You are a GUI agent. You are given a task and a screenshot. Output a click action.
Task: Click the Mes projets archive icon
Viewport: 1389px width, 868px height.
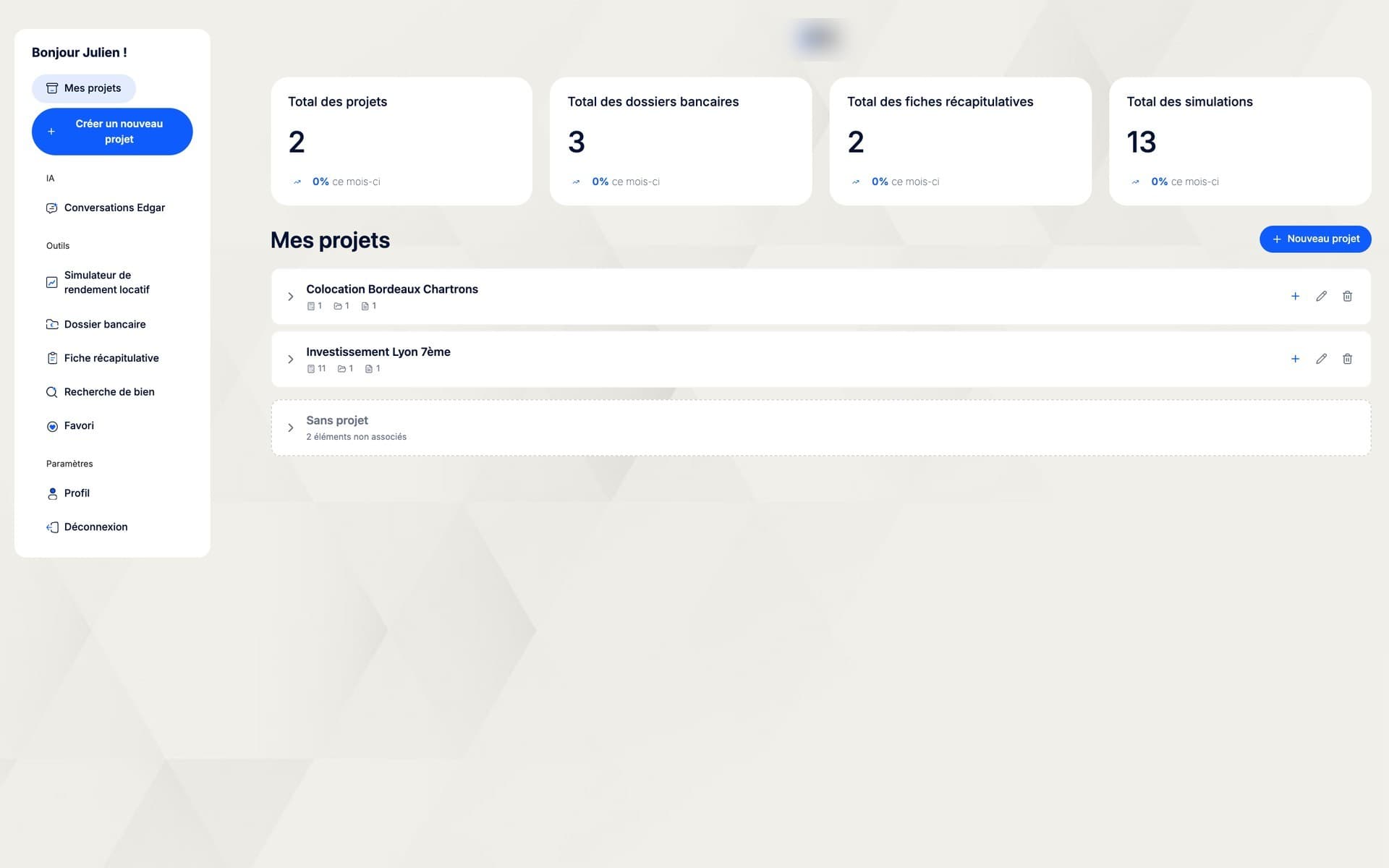[x=52, y=88]
